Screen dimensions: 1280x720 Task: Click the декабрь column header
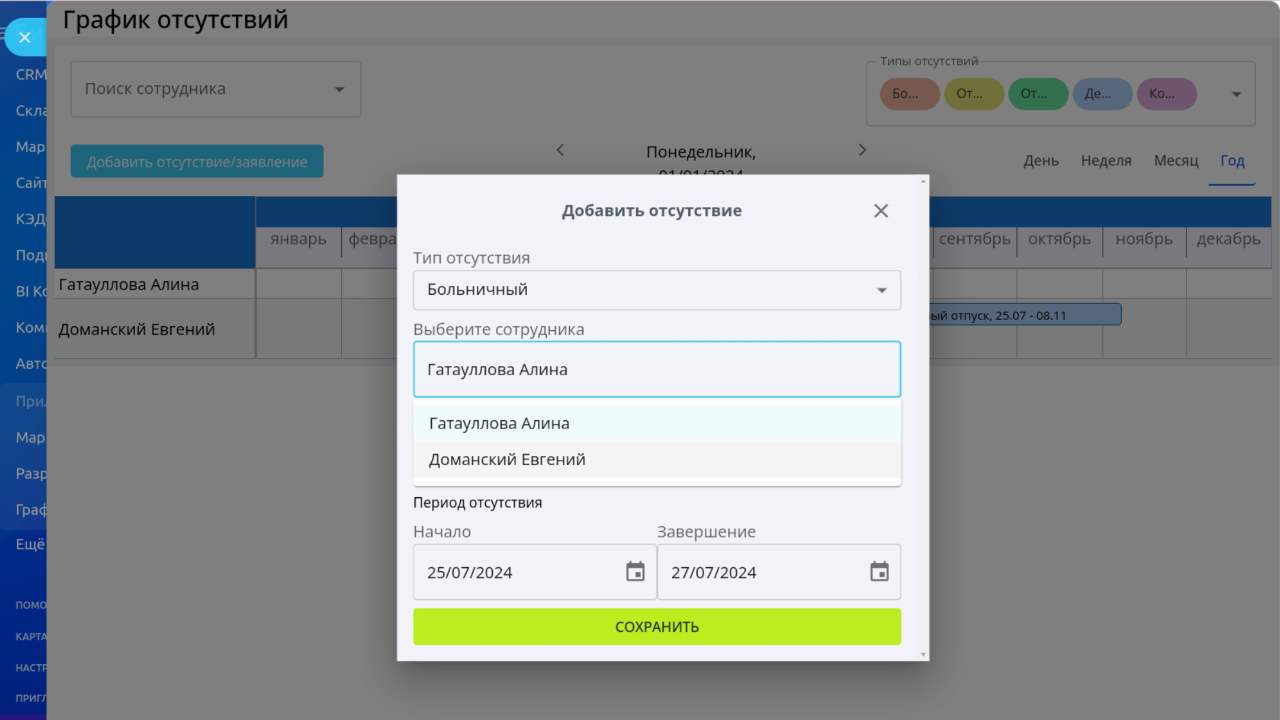pos(1228,240)
